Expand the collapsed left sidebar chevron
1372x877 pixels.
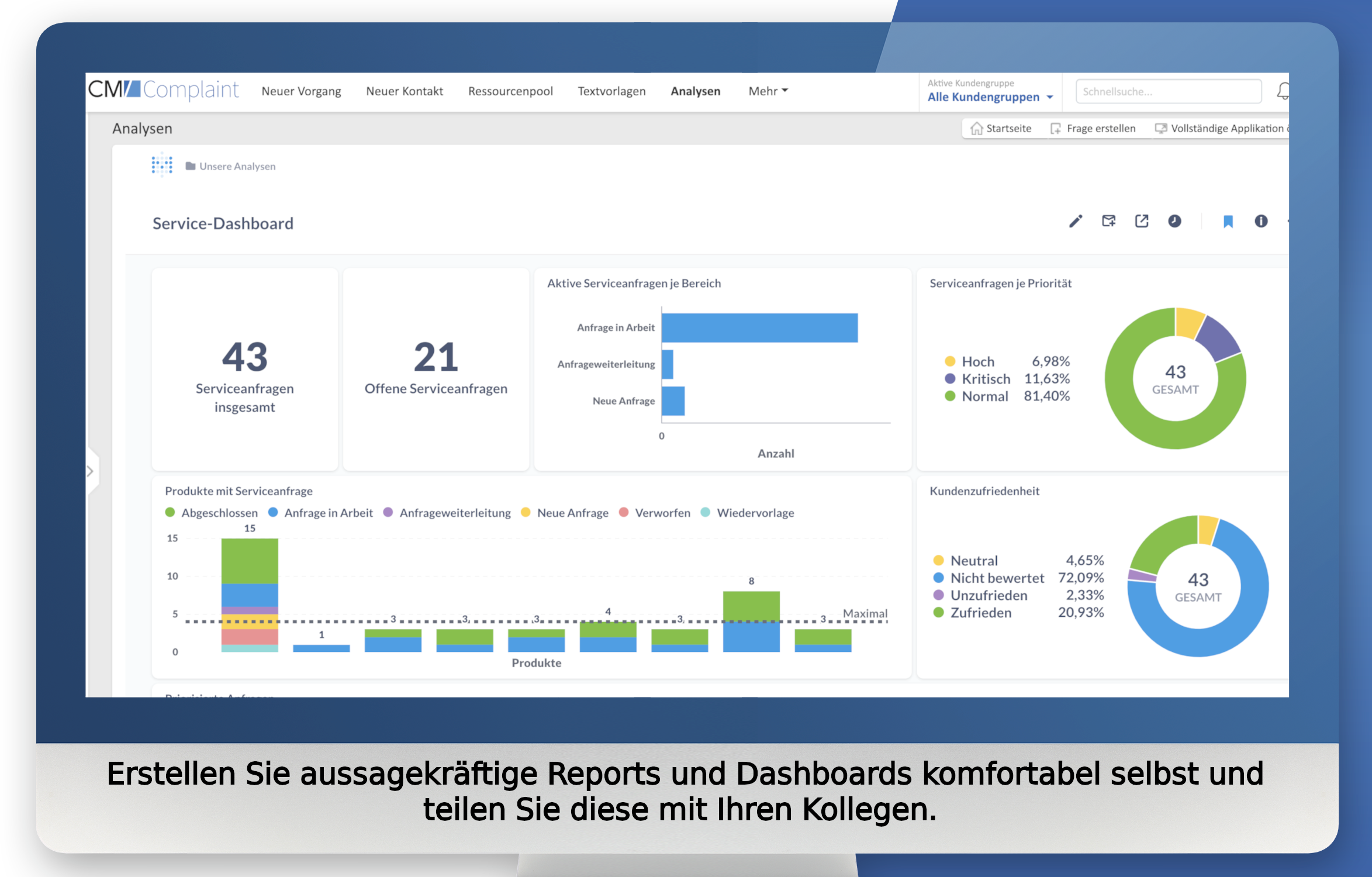point(91,471)
